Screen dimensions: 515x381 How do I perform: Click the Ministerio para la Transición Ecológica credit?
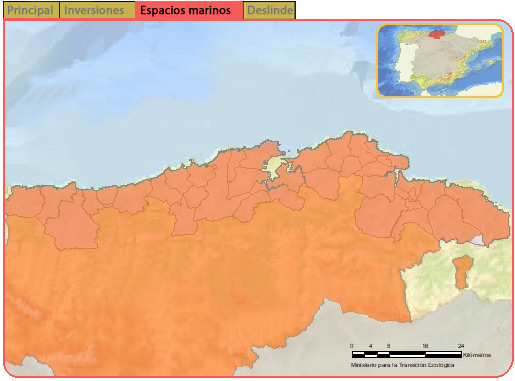point(402,365)
